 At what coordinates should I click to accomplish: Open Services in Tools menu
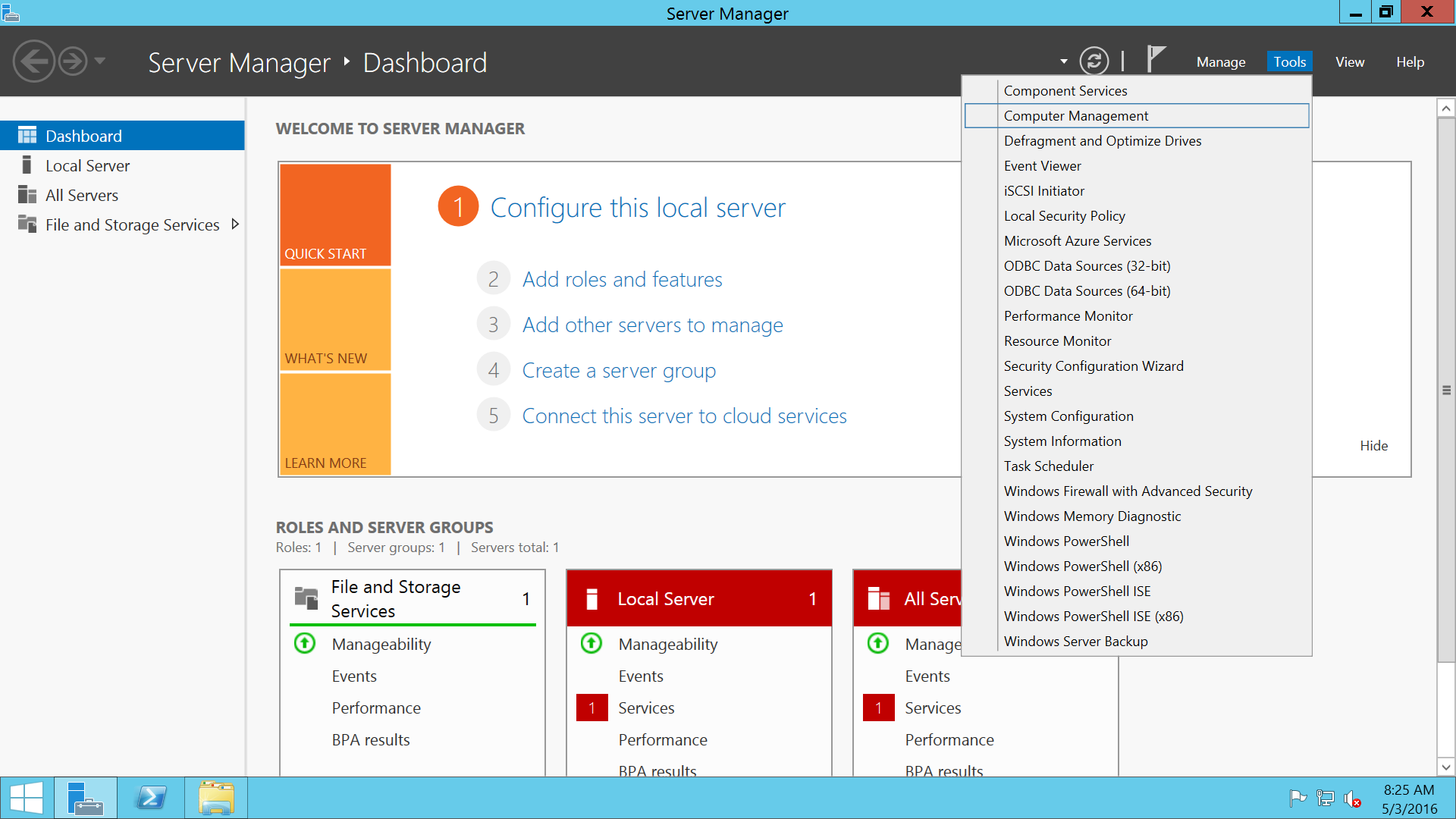pos(1137,391)
